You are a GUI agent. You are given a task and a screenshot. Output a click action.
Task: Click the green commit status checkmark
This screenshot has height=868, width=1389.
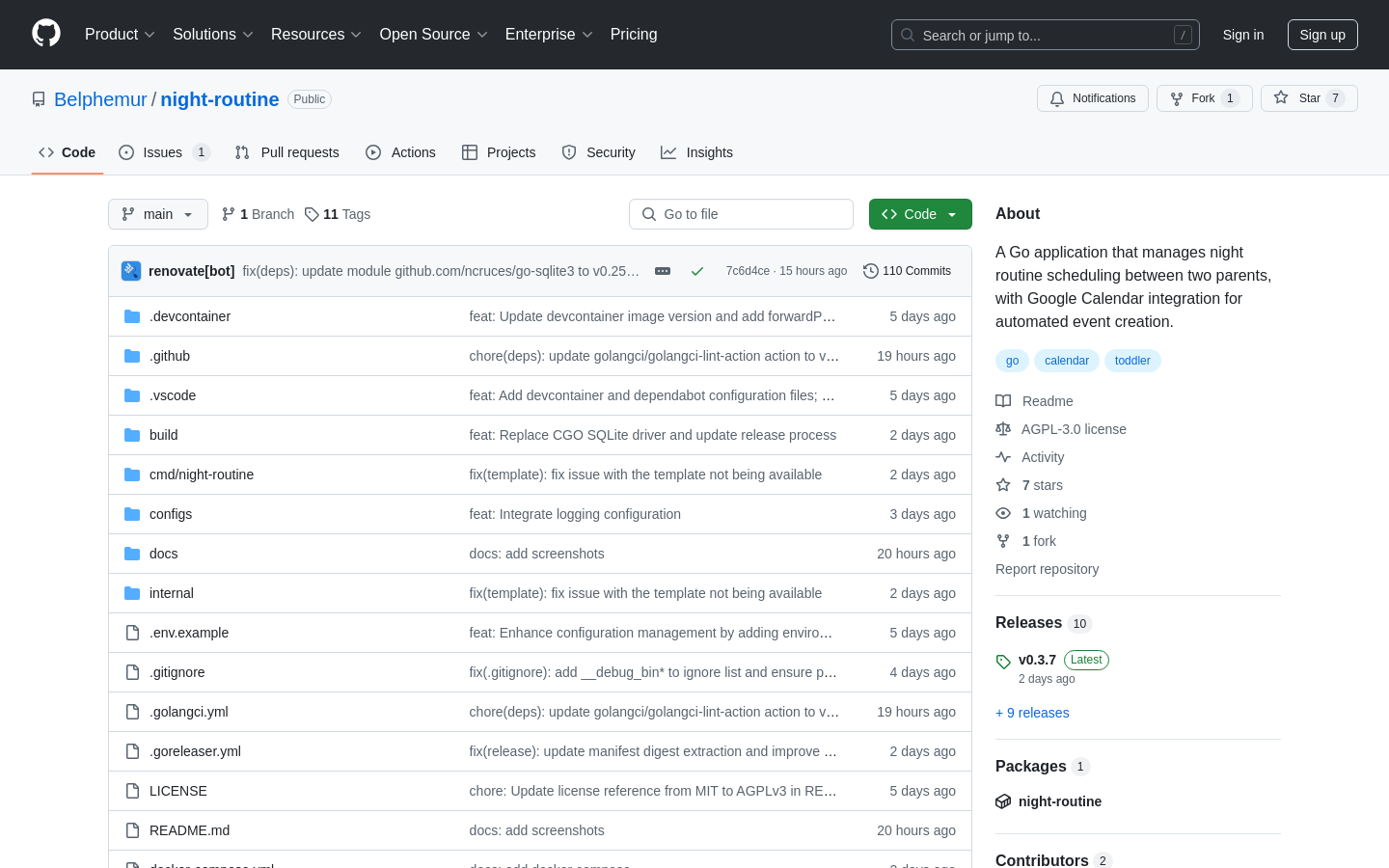click(697, 271)
